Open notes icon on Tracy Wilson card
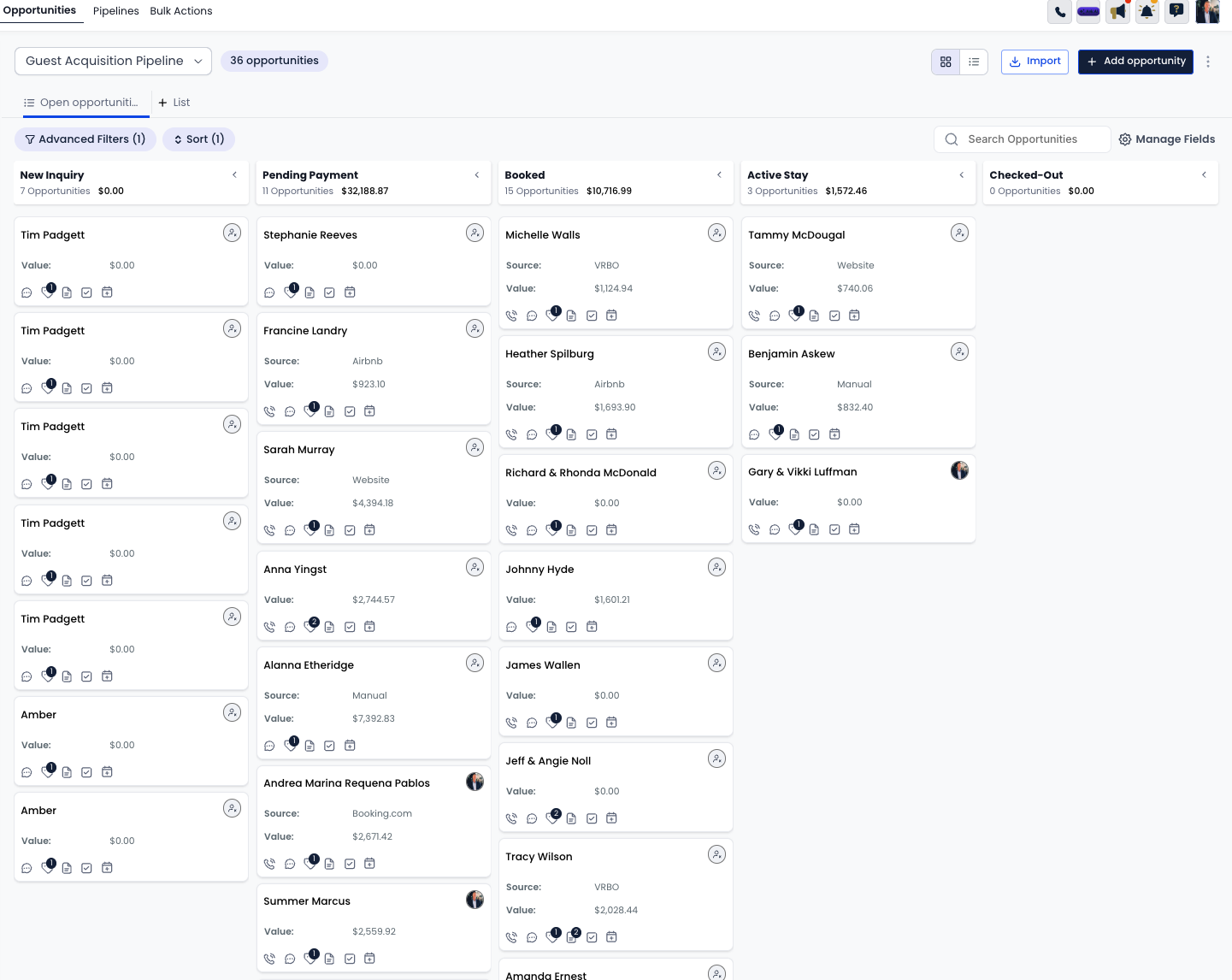 (573, 936)
